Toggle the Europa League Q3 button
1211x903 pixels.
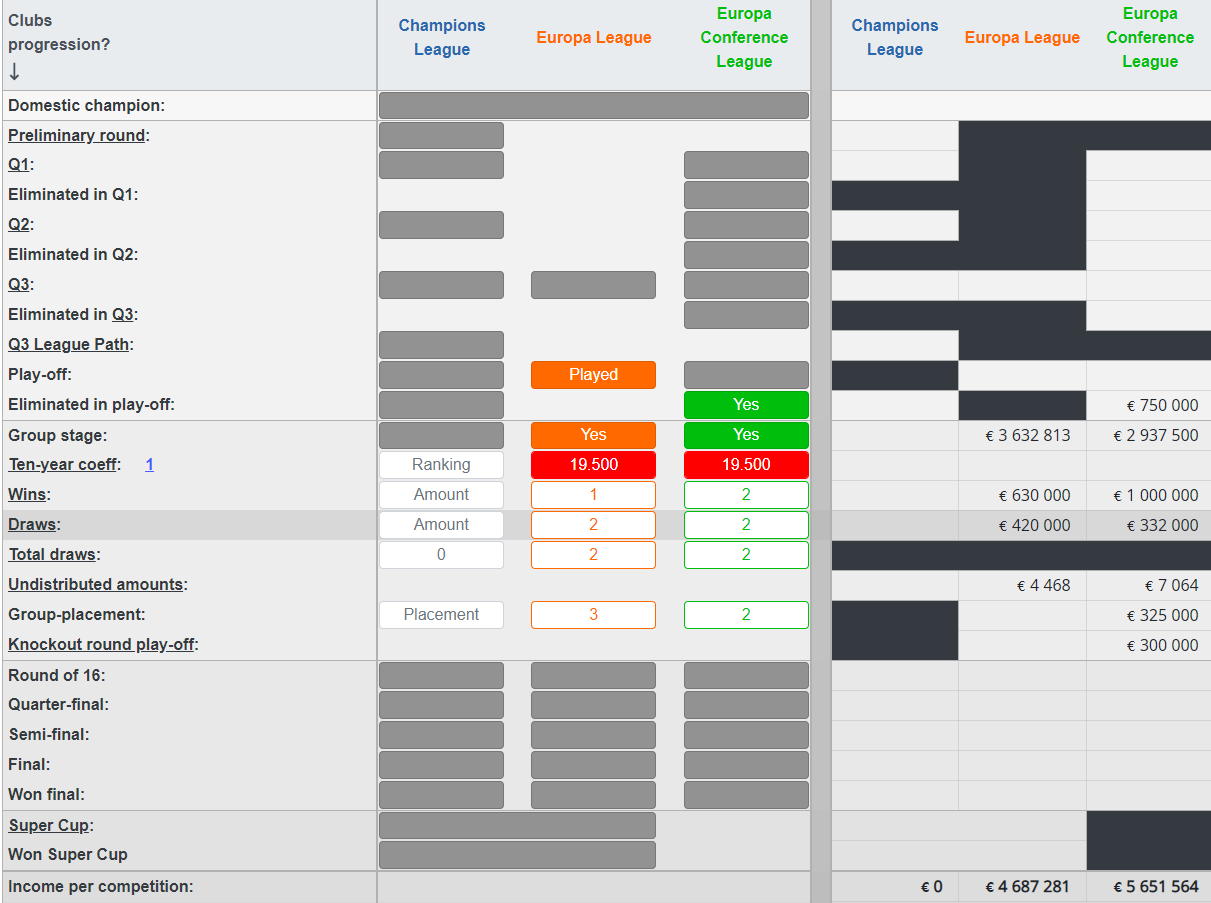tap(593, 285)
